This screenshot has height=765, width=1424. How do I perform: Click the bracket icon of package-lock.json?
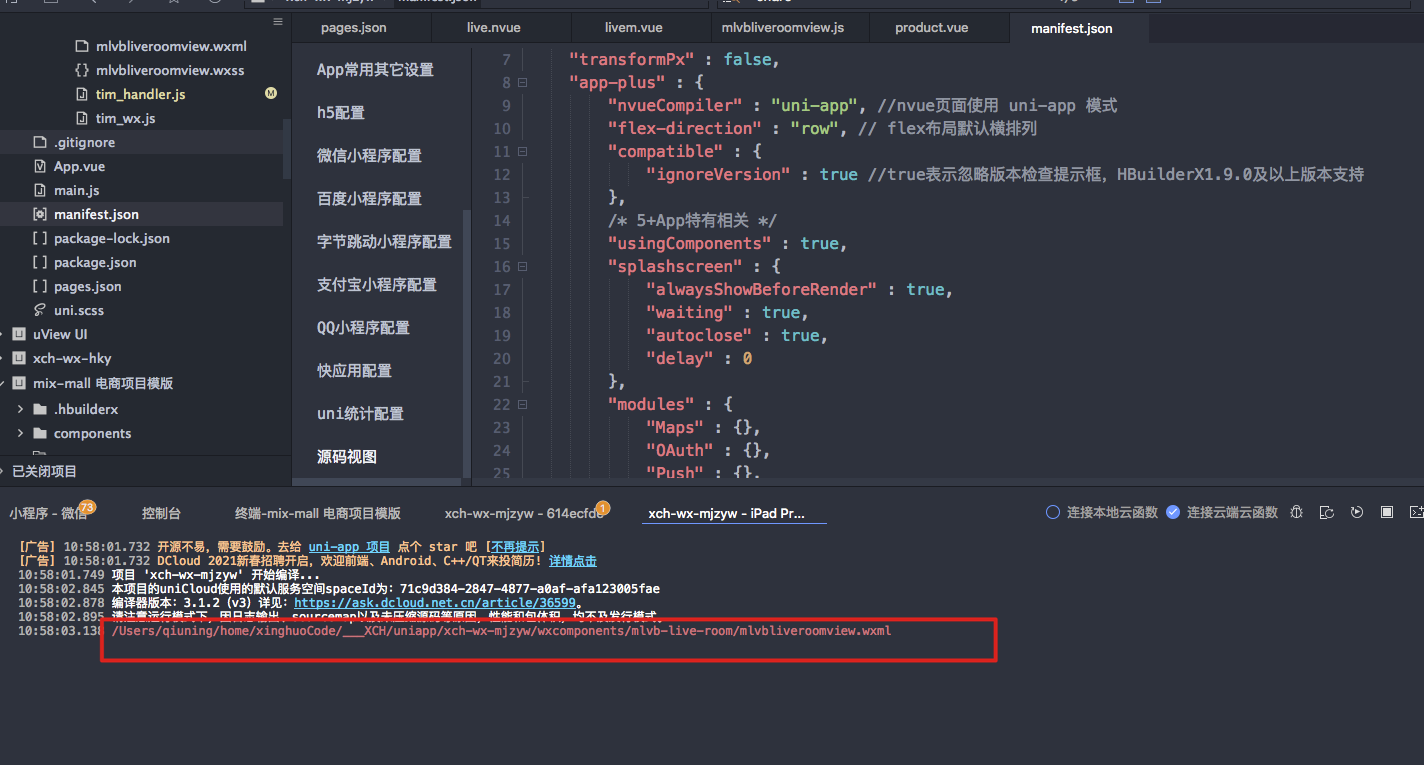click(x=40, y=238)
